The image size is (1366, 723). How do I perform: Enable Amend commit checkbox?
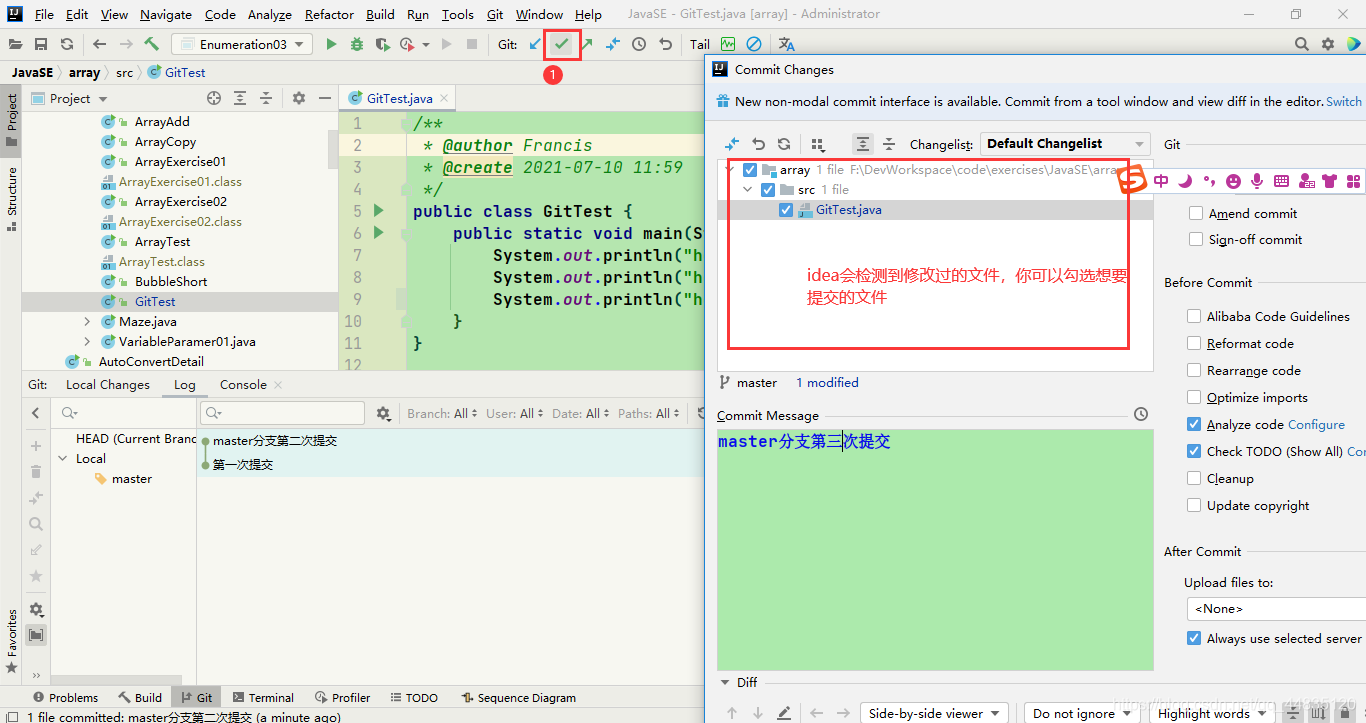[1195, 213]
